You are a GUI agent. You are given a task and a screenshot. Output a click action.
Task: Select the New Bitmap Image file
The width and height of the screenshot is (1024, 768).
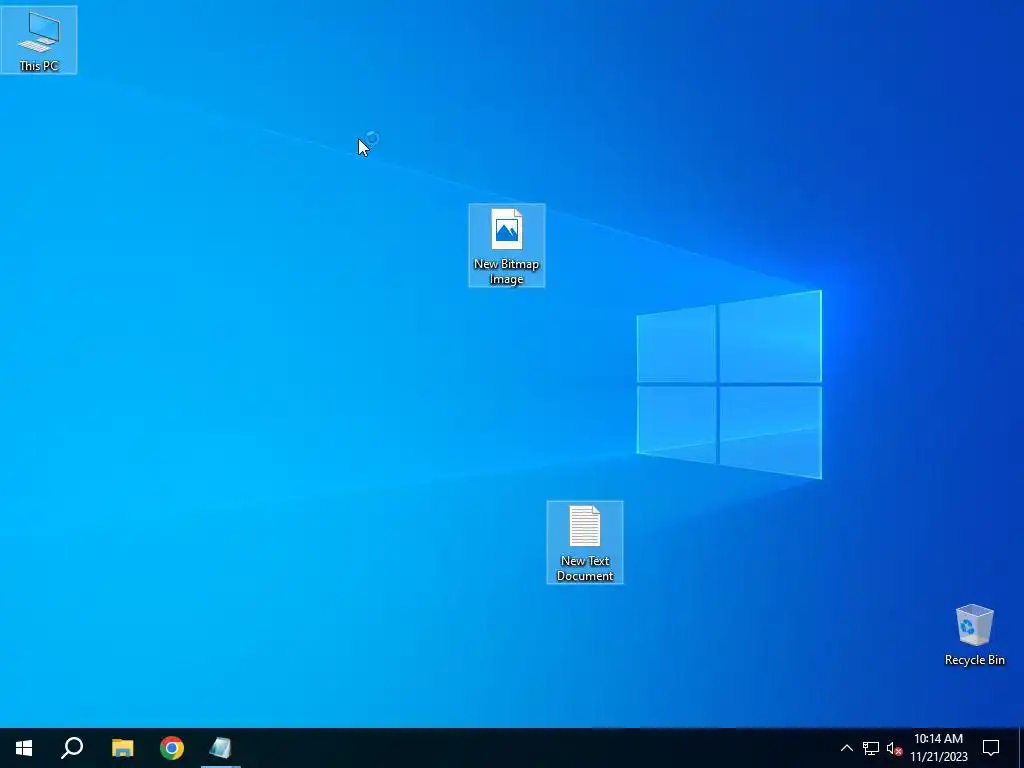click(507, 246)
